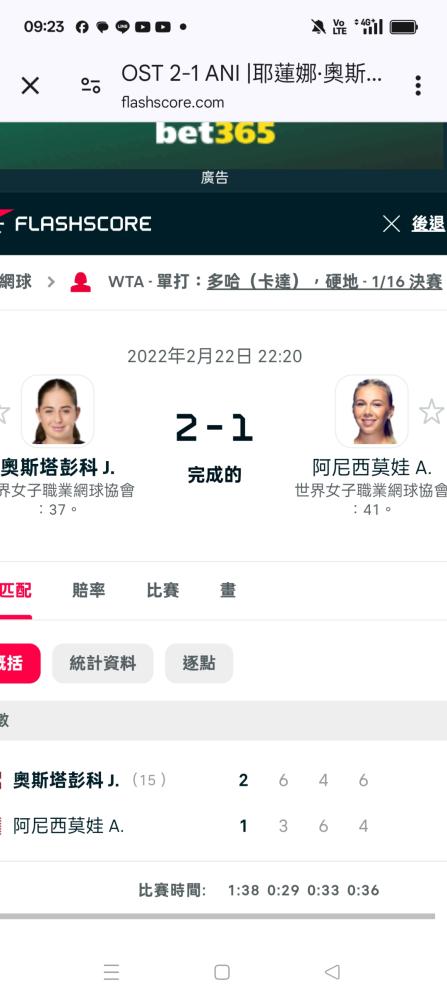View Anisimova's player photo
The image size is (447, 1000).
tap(371, 411)
